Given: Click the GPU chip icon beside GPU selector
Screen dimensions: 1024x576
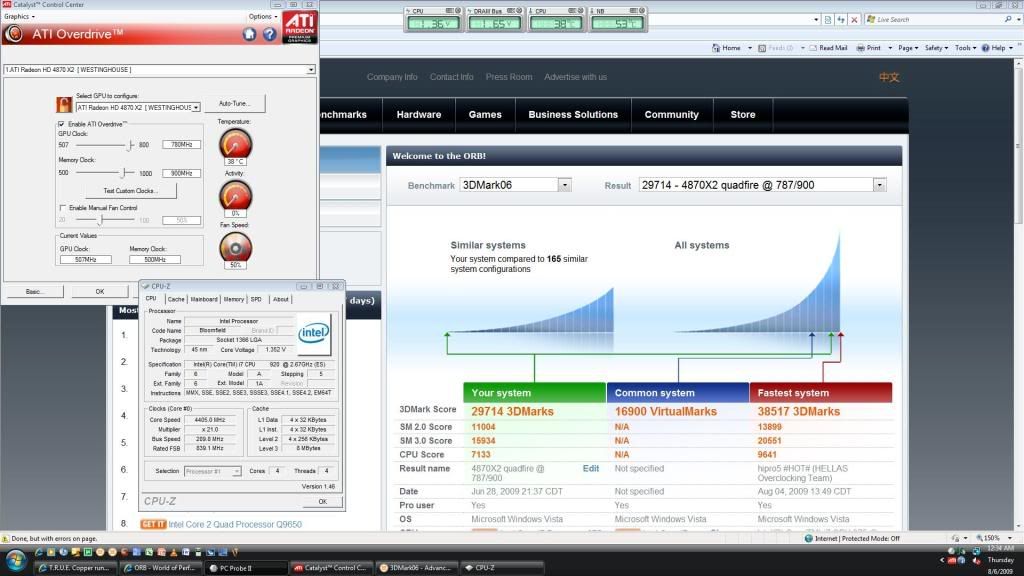Looking at the screenshot, I should [x=64, y=104].
